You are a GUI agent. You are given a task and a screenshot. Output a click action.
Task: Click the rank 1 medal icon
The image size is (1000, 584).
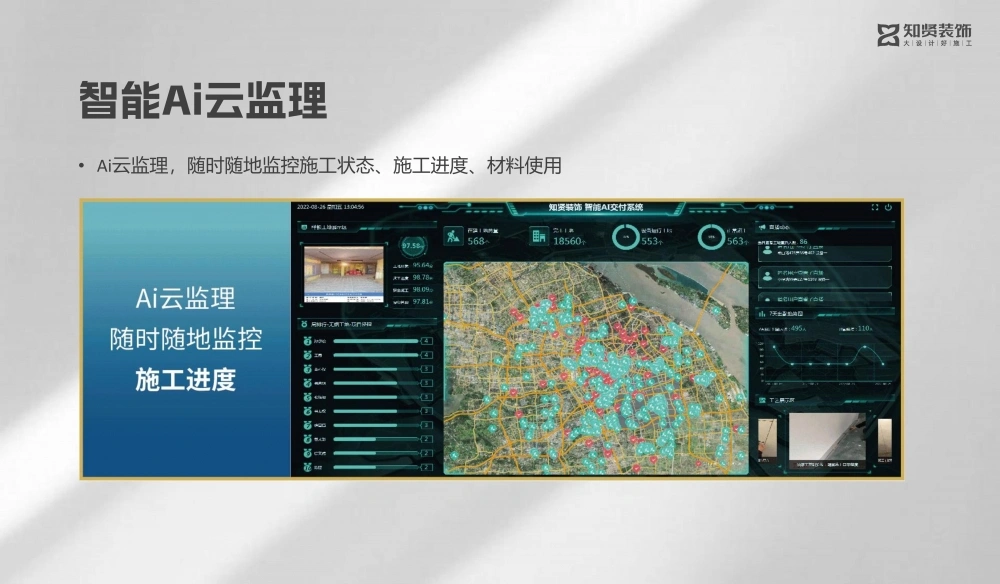(x=307, y=341)
